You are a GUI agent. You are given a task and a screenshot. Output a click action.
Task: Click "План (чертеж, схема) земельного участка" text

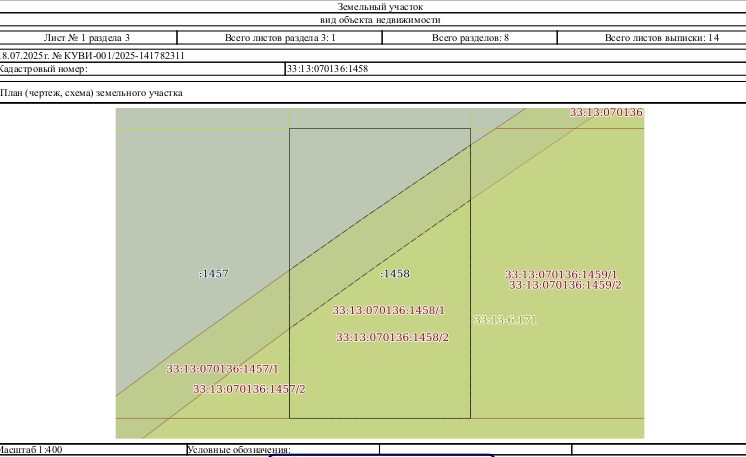pos(91,93)
